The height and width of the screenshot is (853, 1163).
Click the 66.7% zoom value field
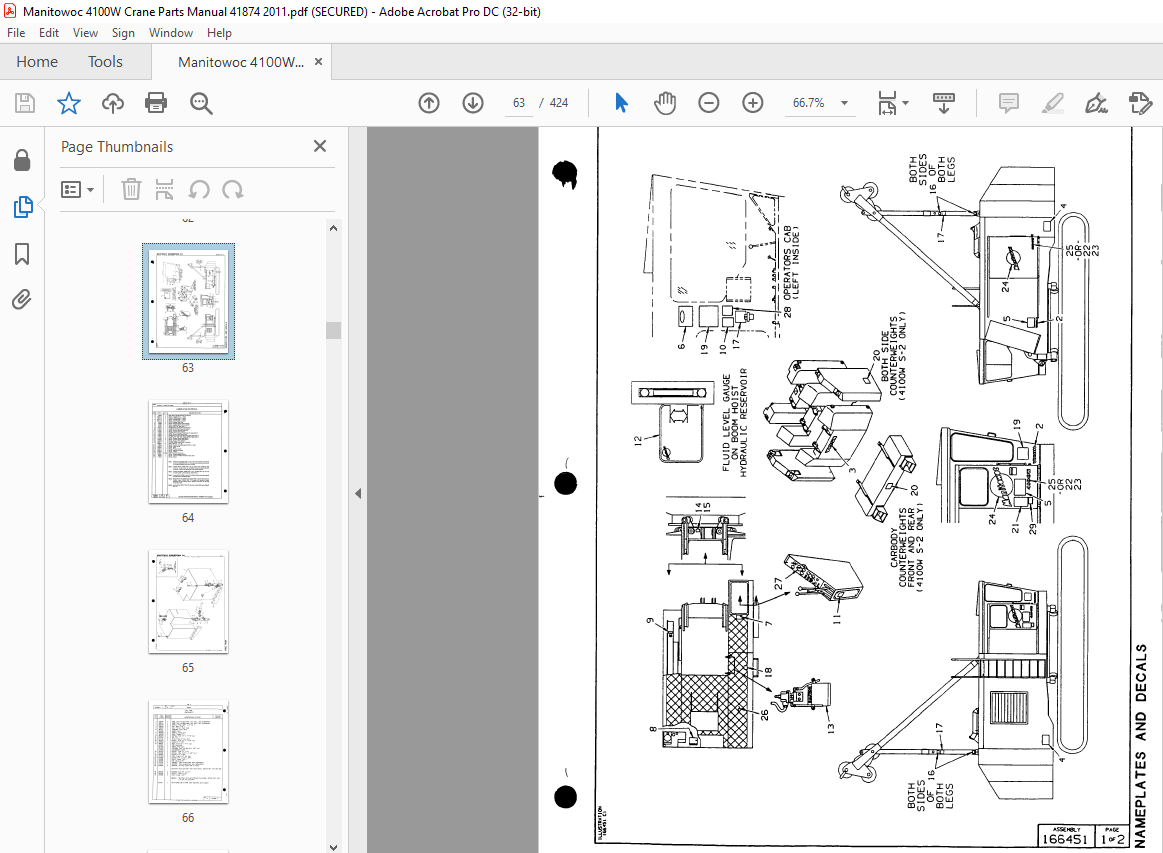click(x=808, y=103)
